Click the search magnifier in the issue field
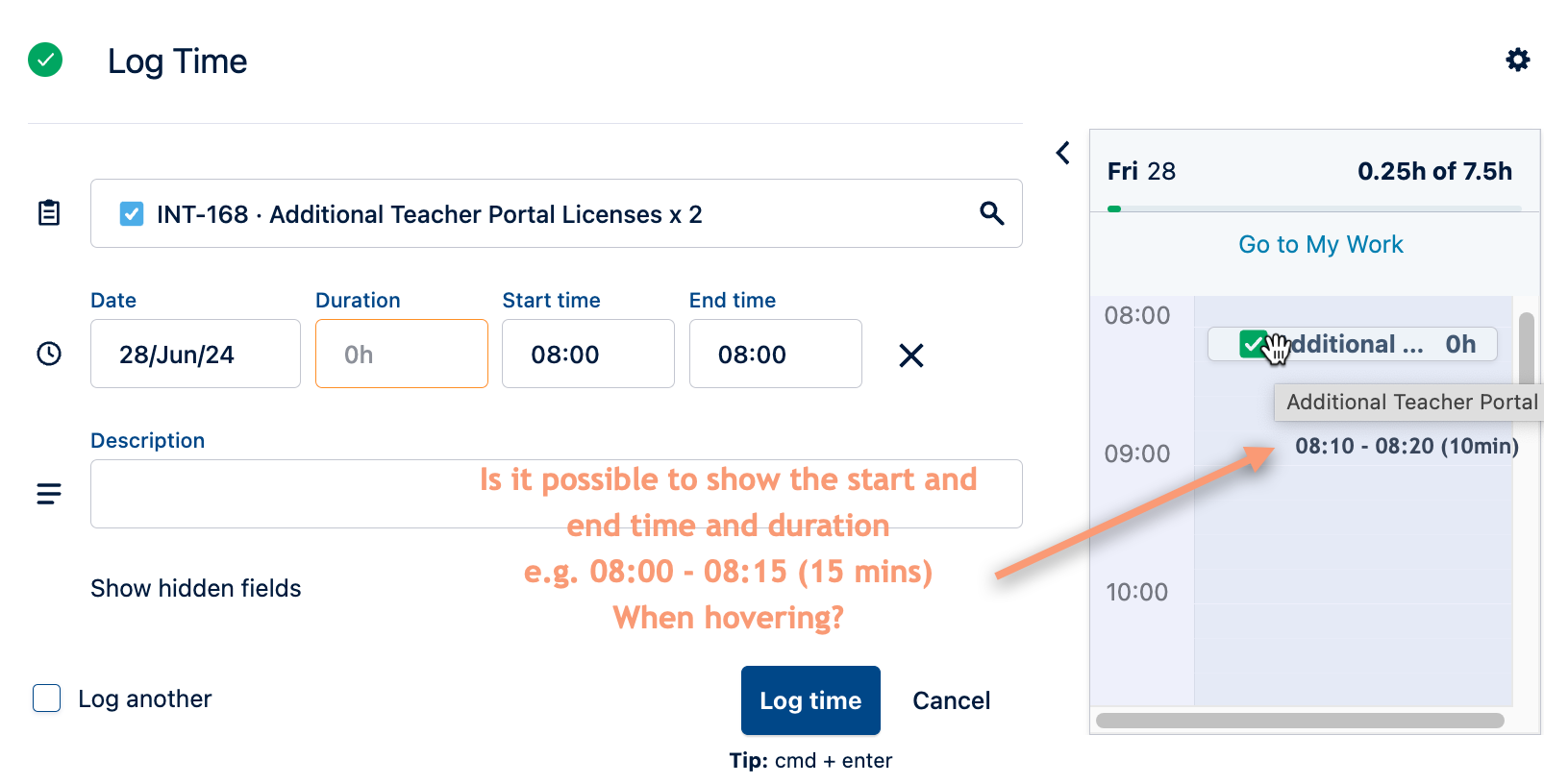The image size is (1544, 784). tap(991, 213)
